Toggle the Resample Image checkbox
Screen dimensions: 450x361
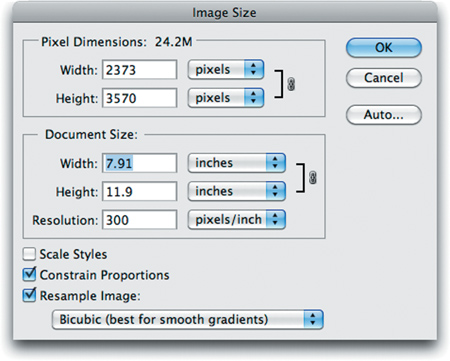tap(29, 295)
